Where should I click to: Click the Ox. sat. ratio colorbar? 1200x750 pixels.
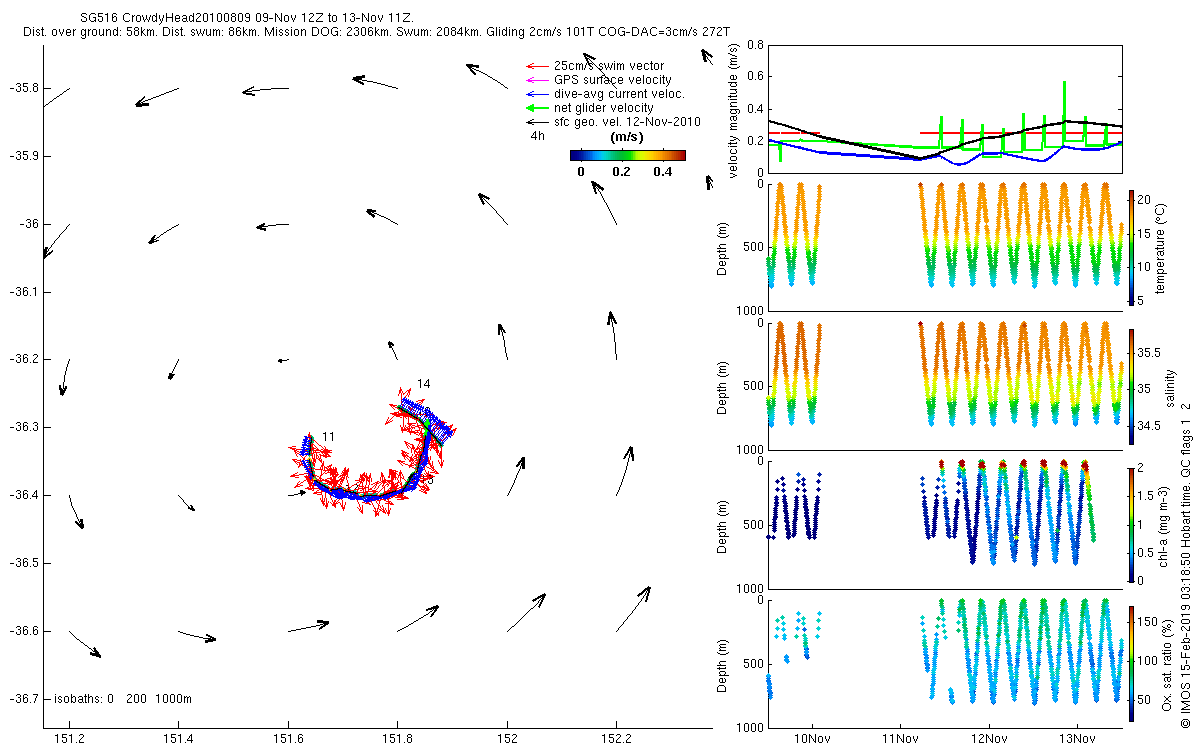1132,663
